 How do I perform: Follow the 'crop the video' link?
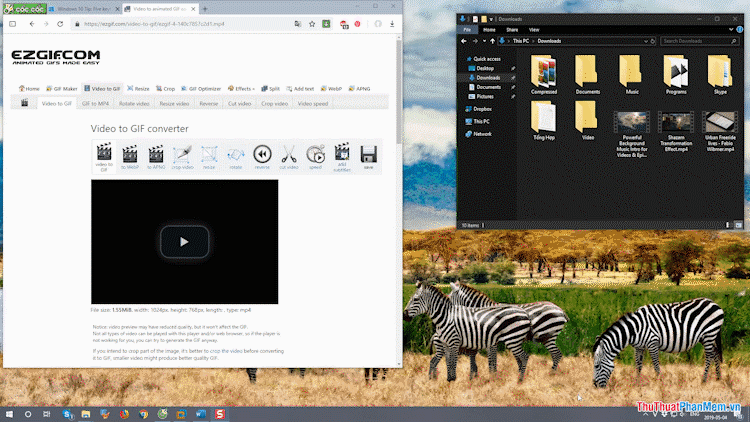(x=226, y=351)
